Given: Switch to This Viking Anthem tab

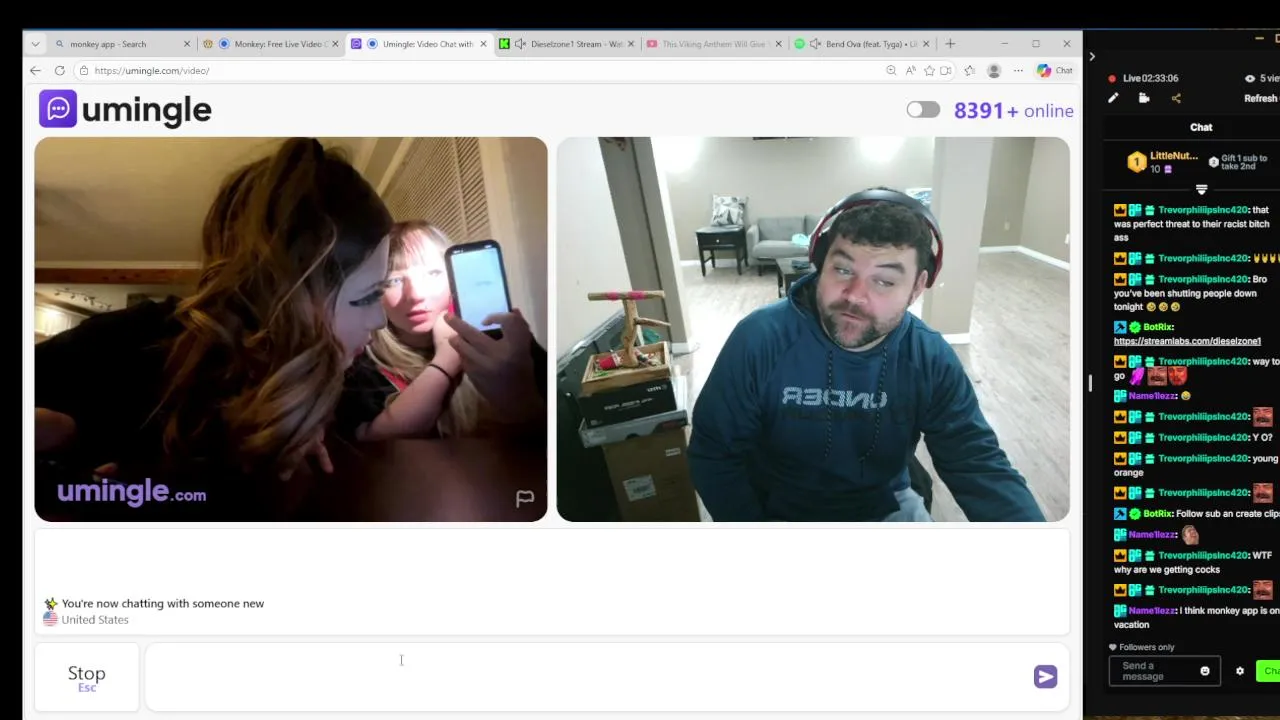Looking at the screenshot, I should click(714, 44).
